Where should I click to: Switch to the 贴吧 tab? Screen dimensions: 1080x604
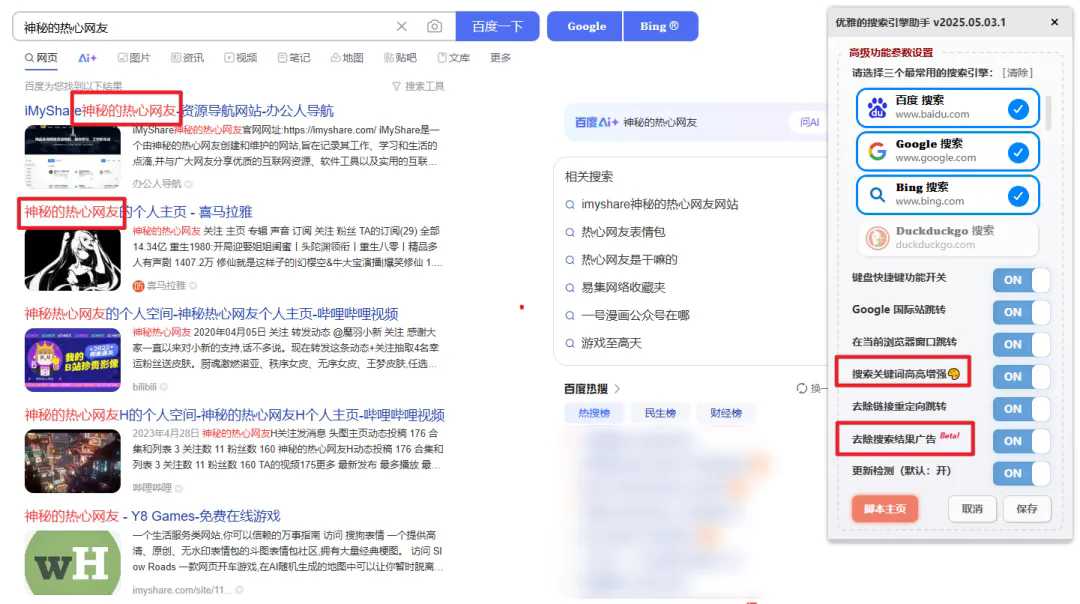point(400,58)
